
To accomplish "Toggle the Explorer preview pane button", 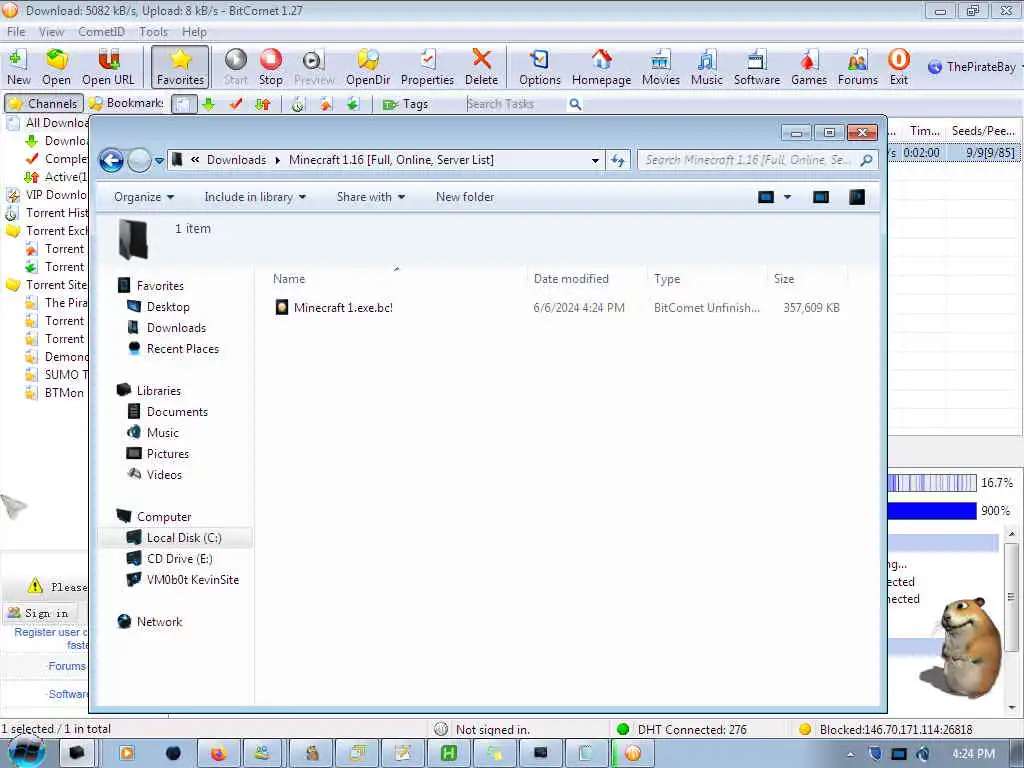I will 821,197.
